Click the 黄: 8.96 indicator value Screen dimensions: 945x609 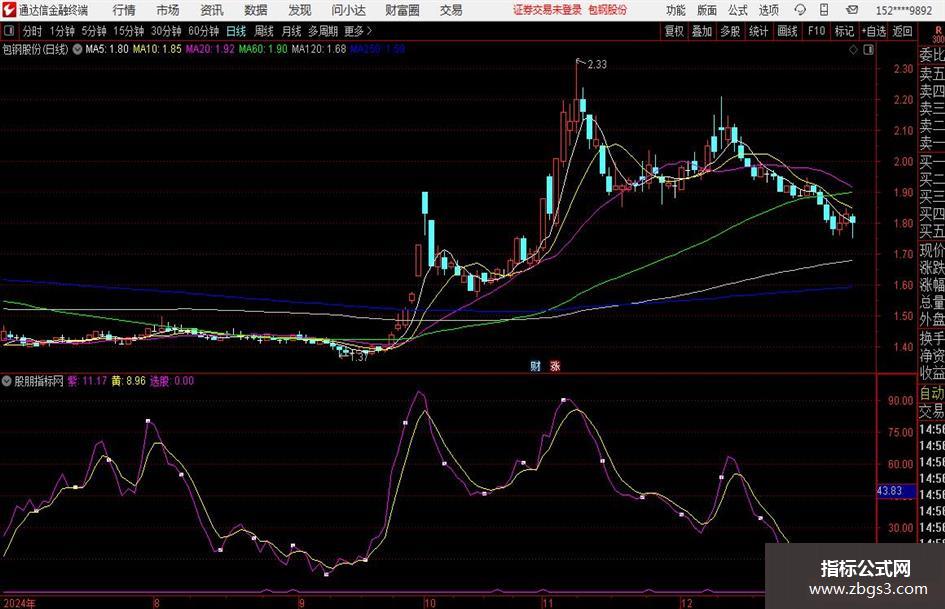point(128,381)
